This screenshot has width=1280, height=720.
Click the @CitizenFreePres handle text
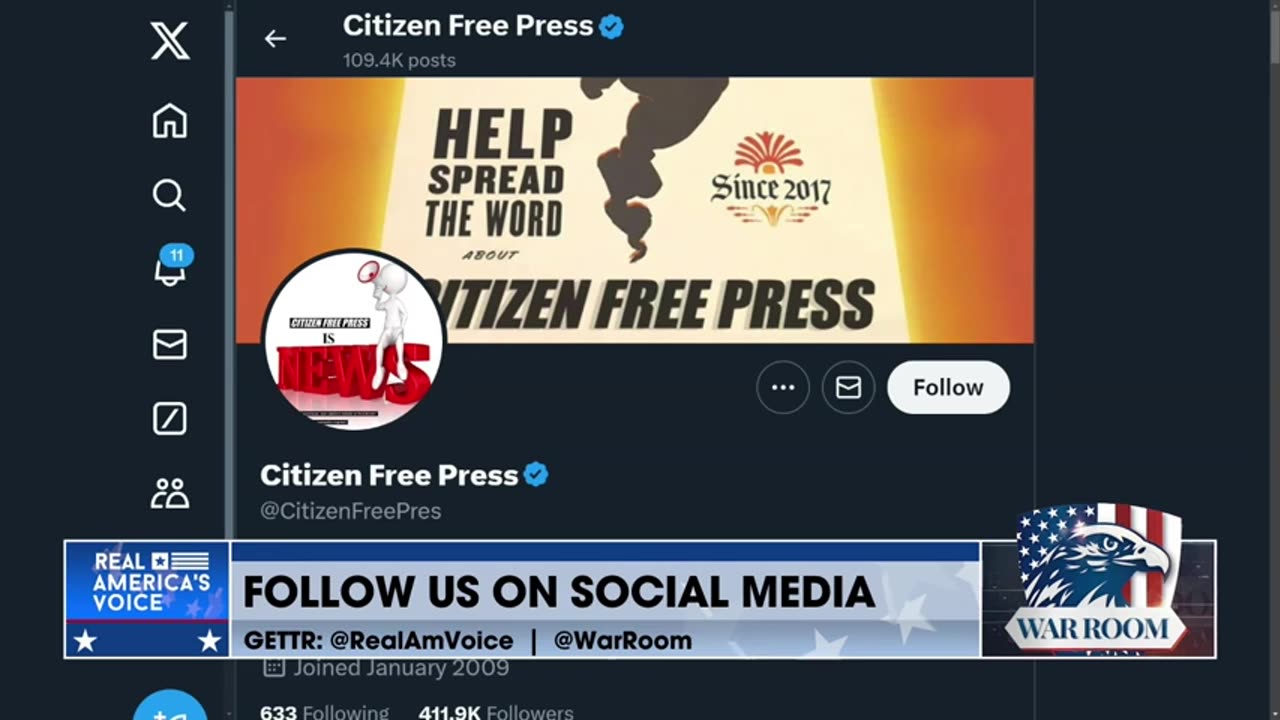pyautogui.click(x=350, y=511)
